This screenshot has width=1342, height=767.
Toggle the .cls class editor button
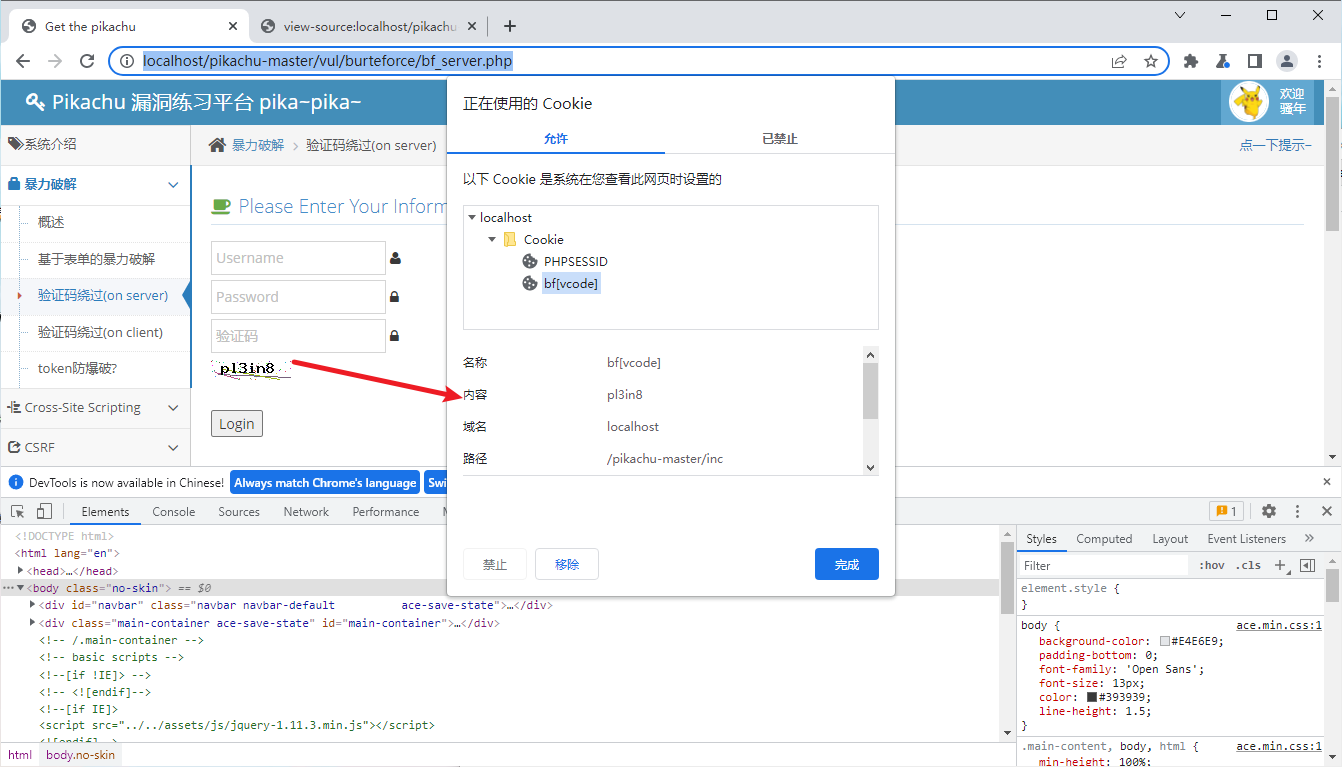point(1248,565)
